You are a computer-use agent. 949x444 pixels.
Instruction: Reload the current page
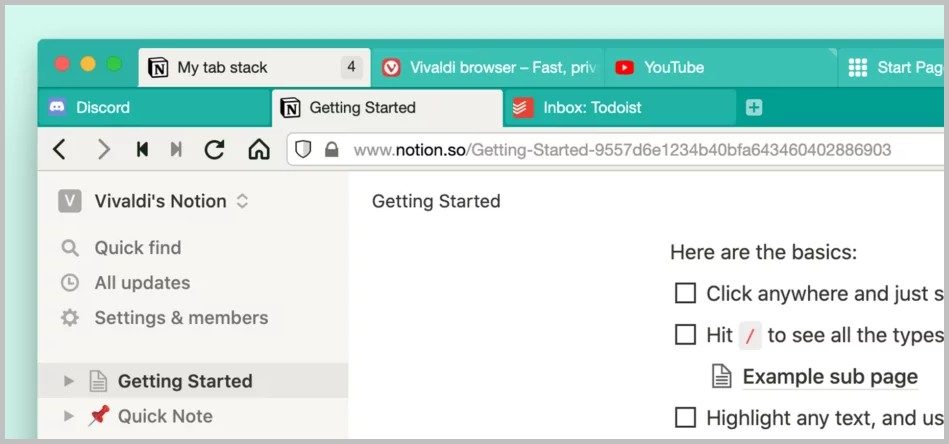click(x=214, y=150)
